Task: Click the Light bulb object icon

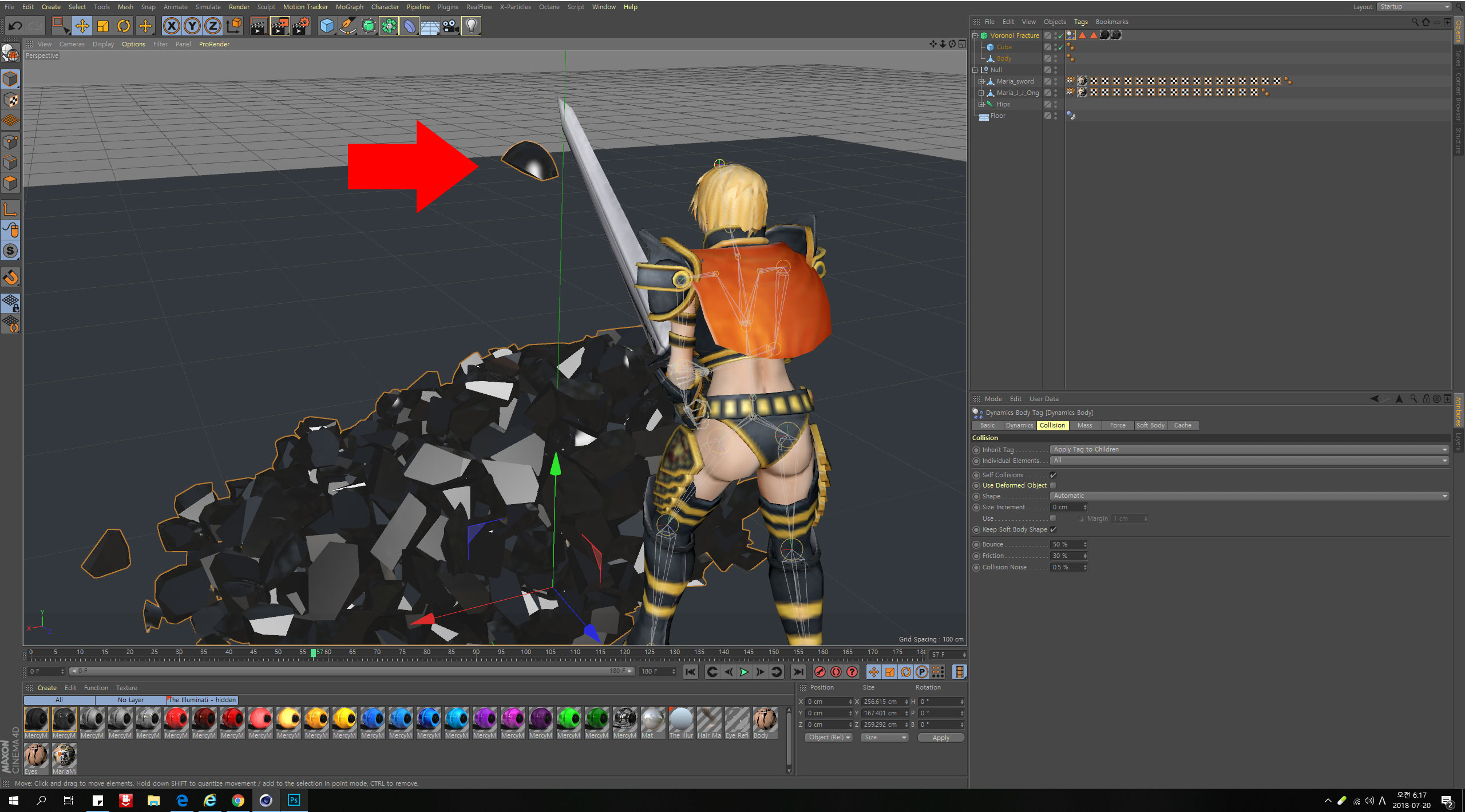Action: tap(471, 26)
